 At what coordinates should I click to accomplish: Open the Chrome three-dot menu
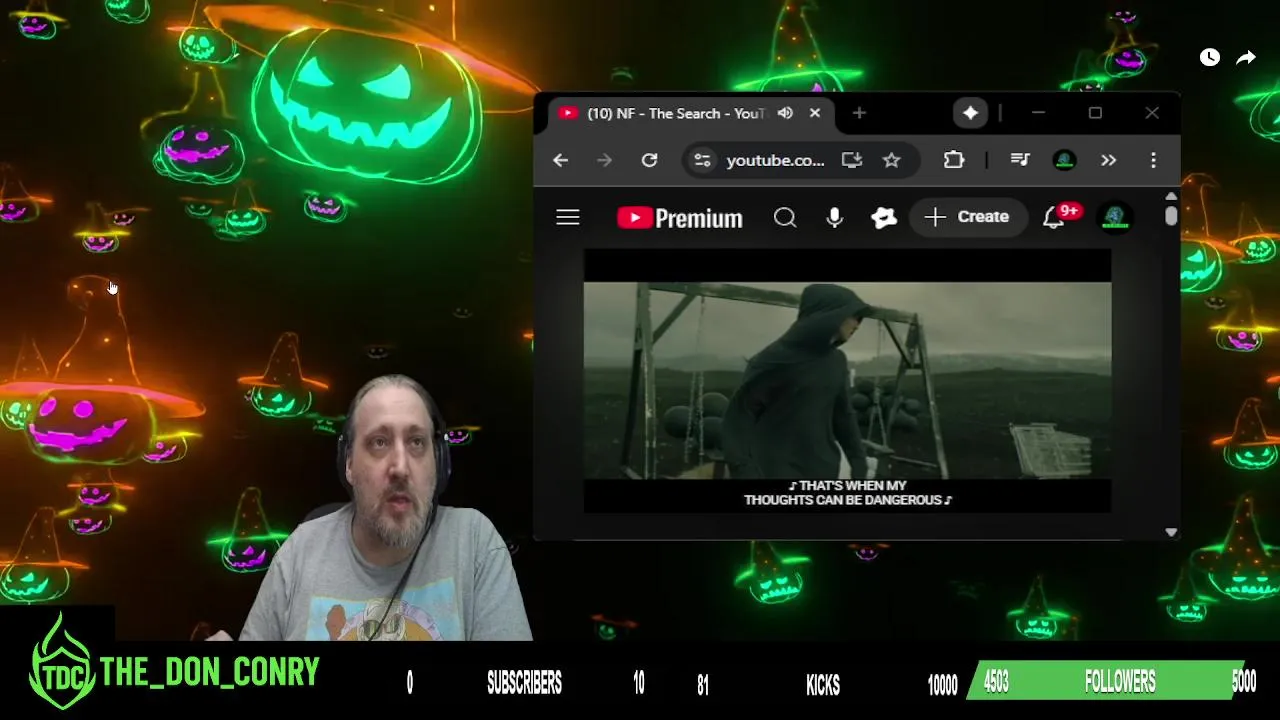click(x=1153, y=160)
